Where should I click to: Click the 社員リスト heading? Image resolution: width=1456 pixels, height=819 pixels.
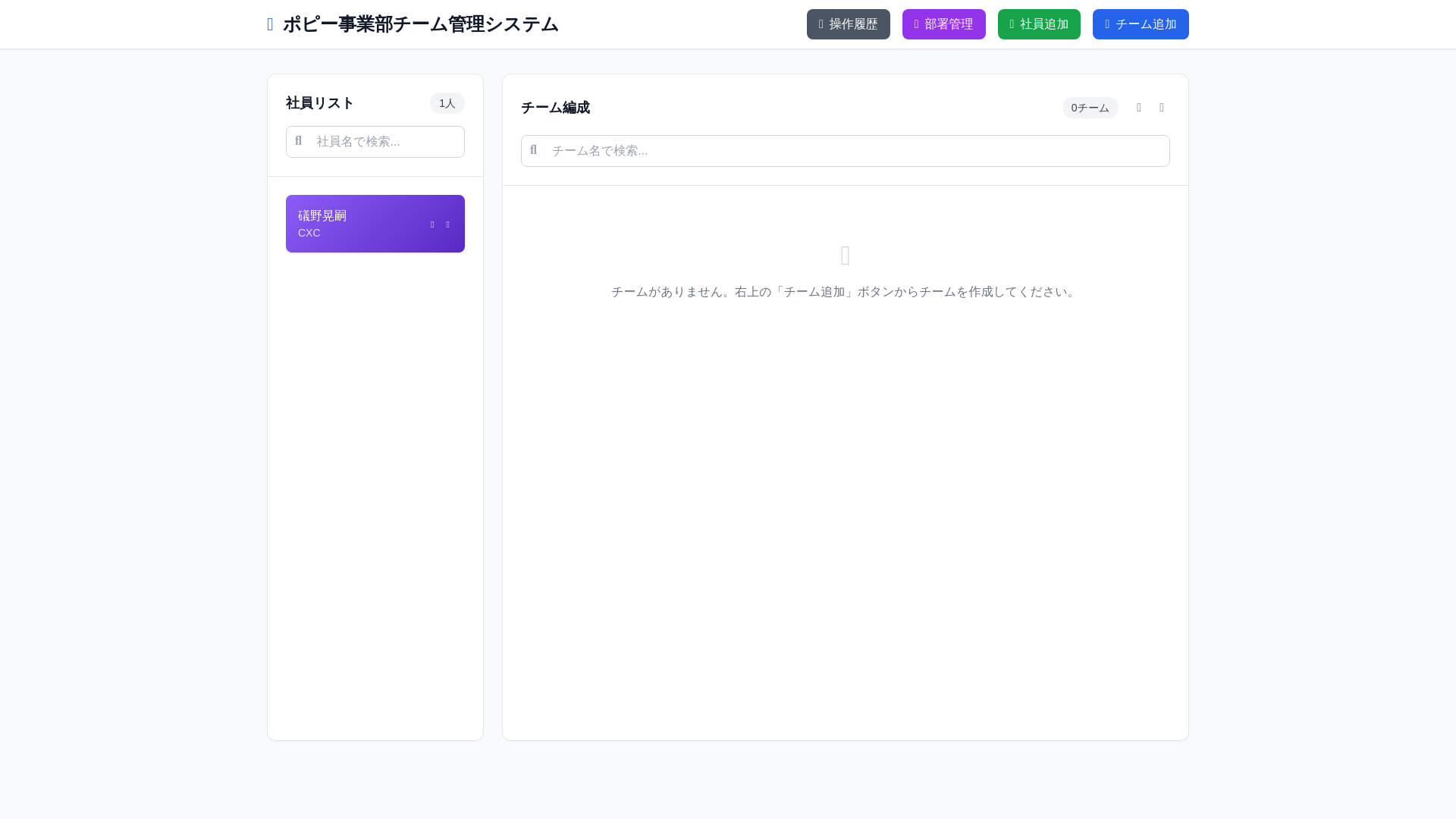click(320, 103)
